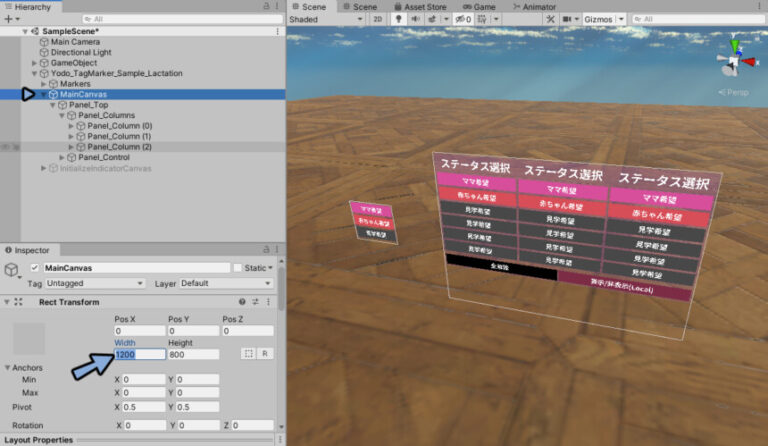Open the Animator tab
This screenshot has height=446, width=768.
[x=534, y=6]
